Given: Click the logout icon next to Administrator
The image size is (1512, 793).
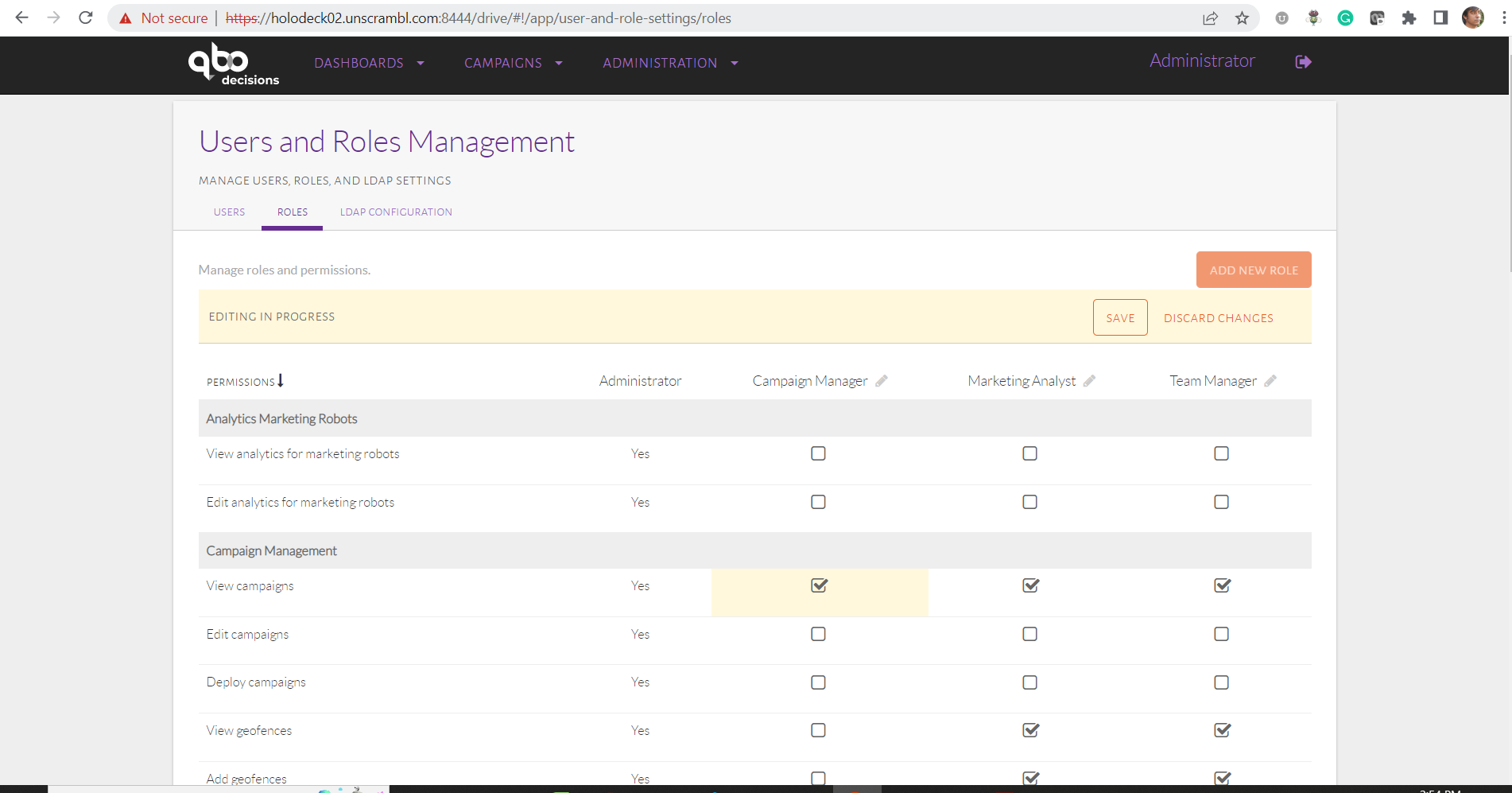Looking at the screenshot, I should coord(1303,62).
